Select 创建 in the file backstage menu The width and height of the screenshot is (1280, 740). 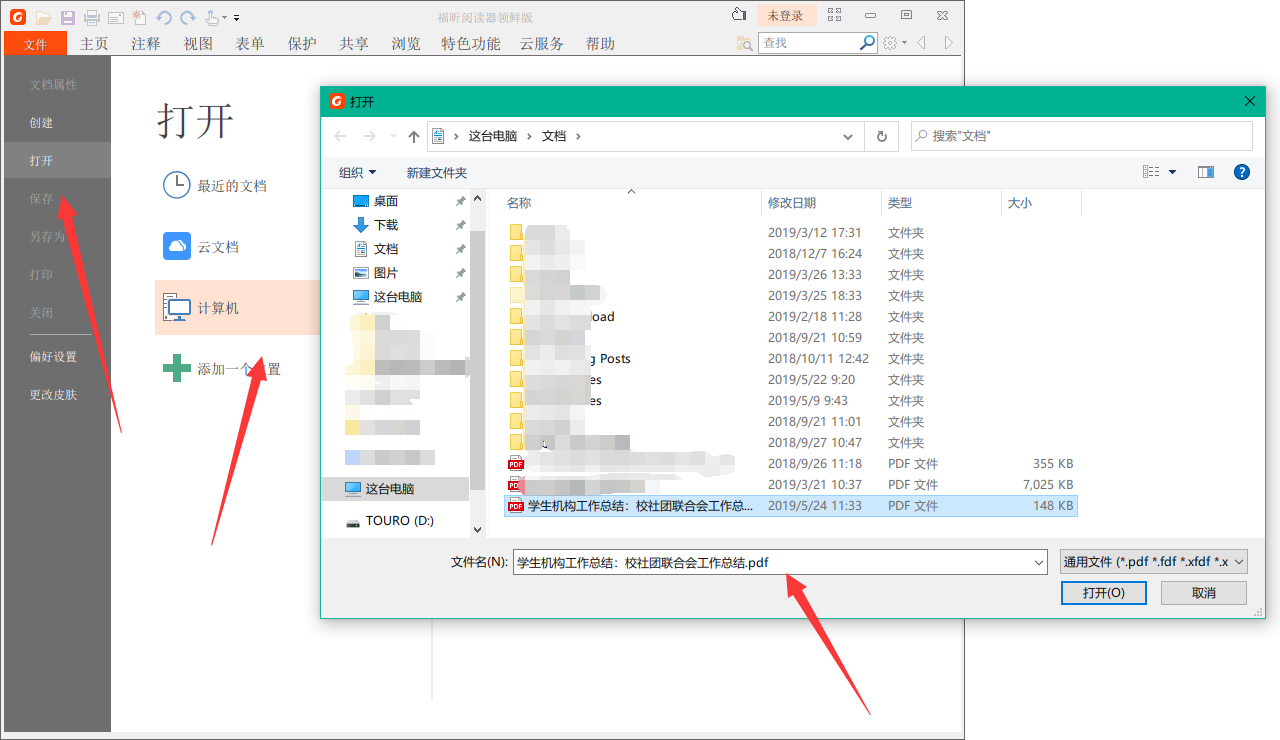(41, 123)
